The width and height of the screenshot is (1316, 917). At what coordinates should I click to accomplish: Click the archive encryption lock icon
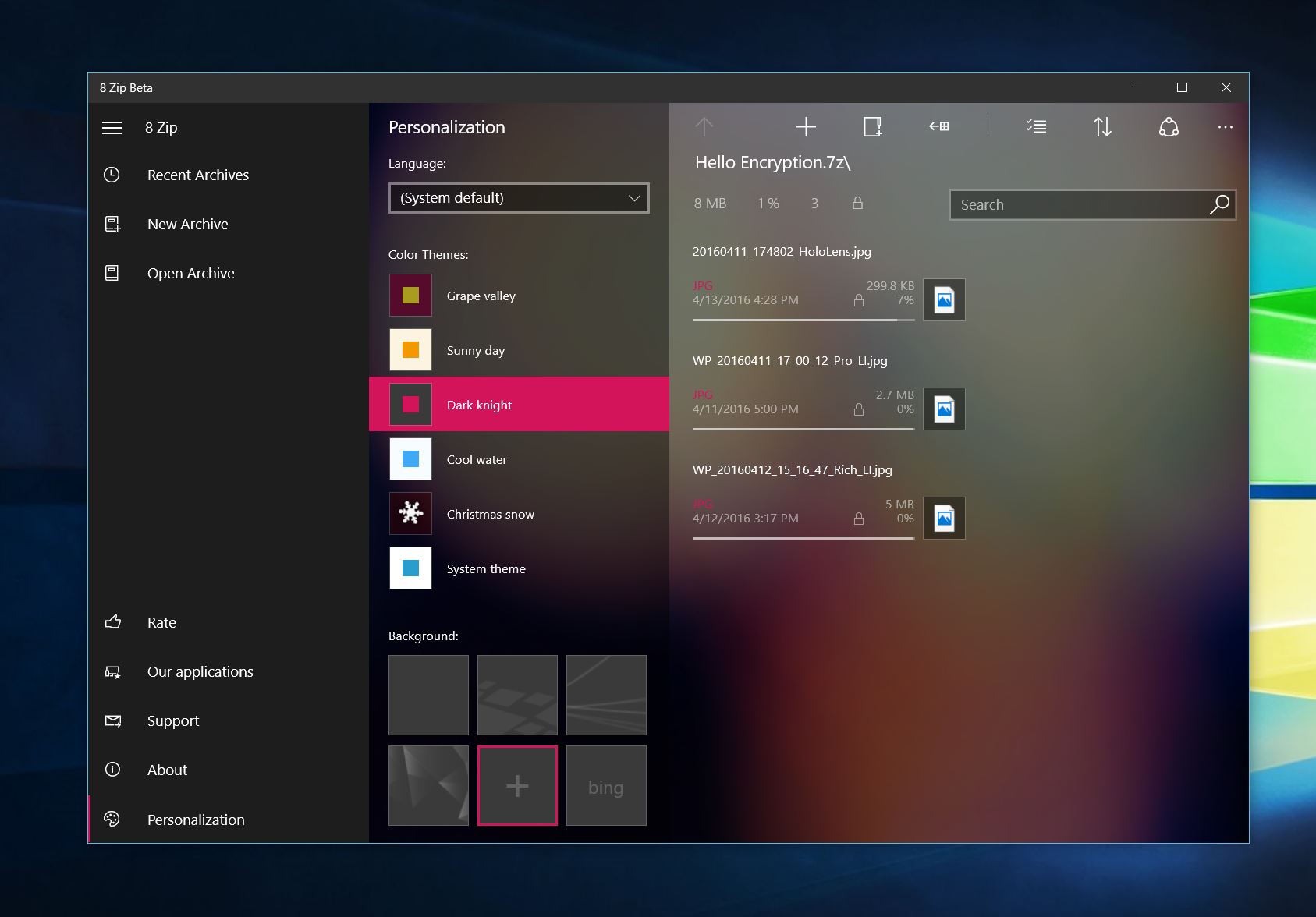click(x=857, y=203)
